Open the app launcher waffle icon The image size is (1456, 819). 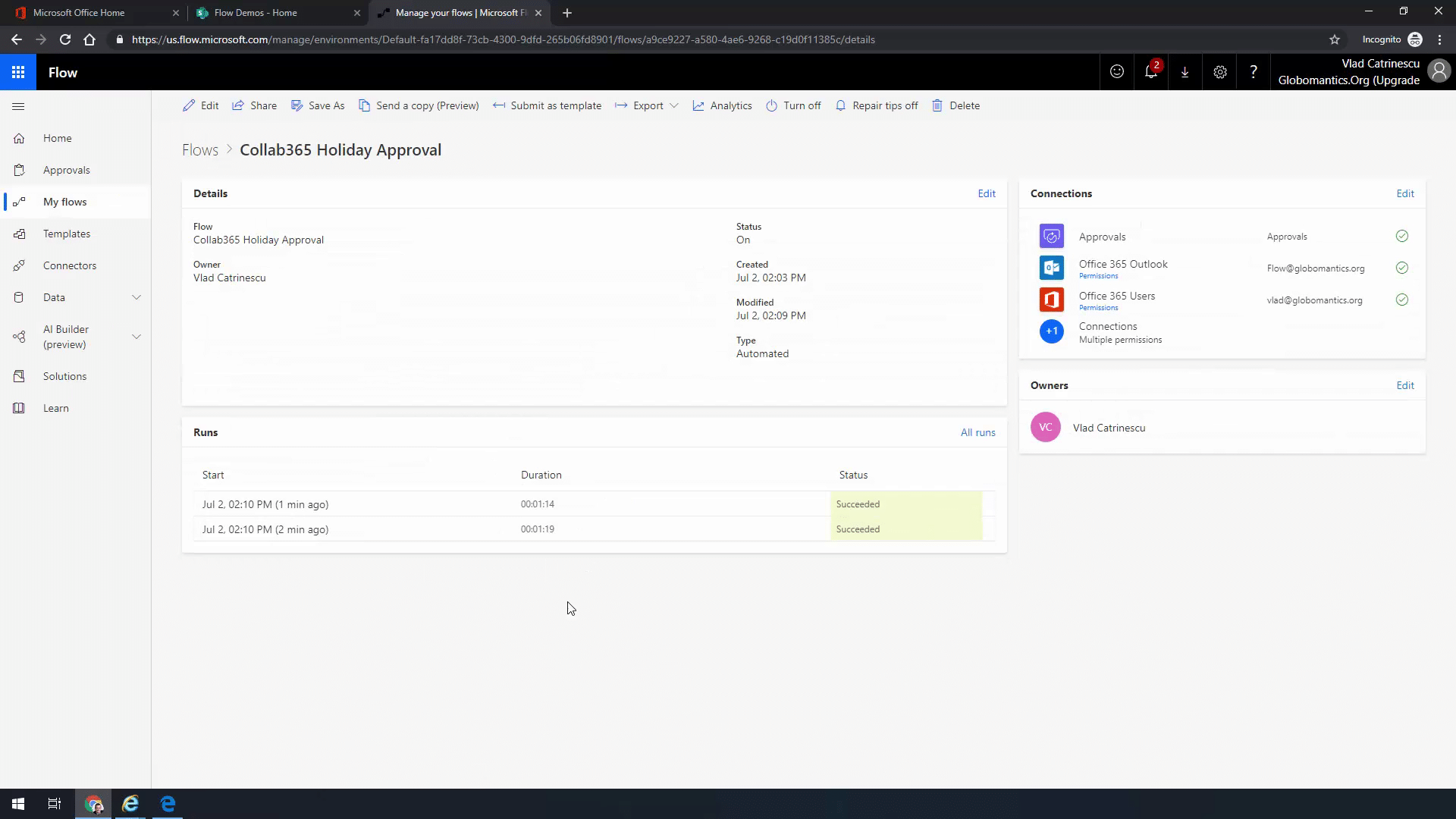[18, 72]
